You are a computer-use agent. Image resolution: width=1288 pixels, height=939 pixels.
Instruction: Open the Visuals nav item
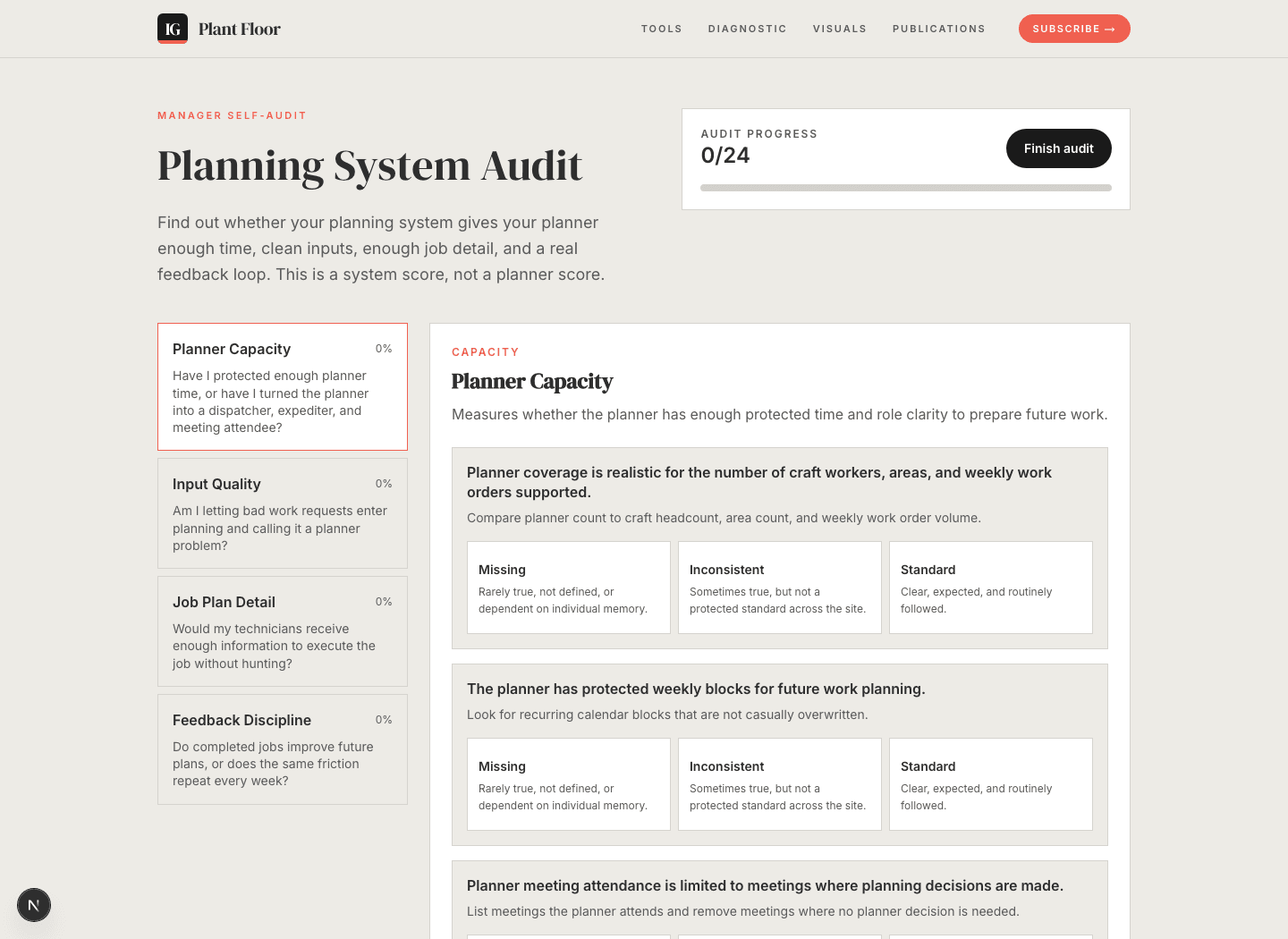[840, 29]
